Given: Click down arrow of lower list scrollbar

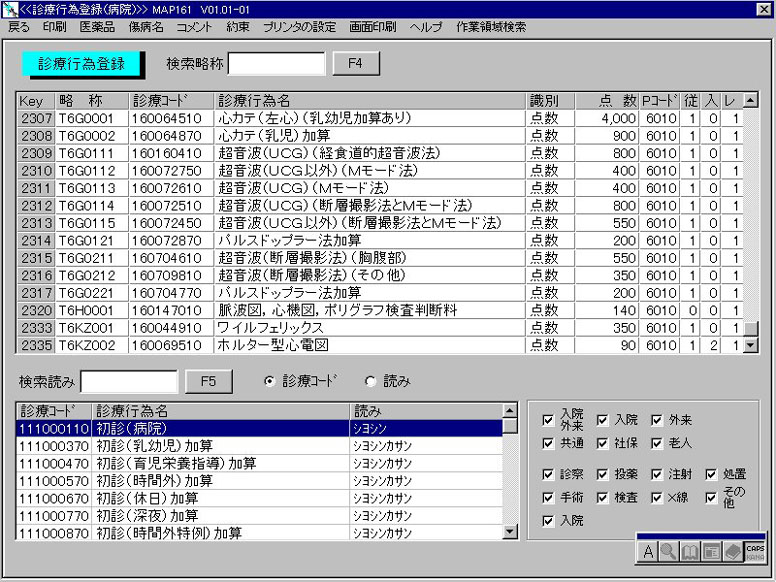Looking at the screenshot, I should click(x=510, y=533).
